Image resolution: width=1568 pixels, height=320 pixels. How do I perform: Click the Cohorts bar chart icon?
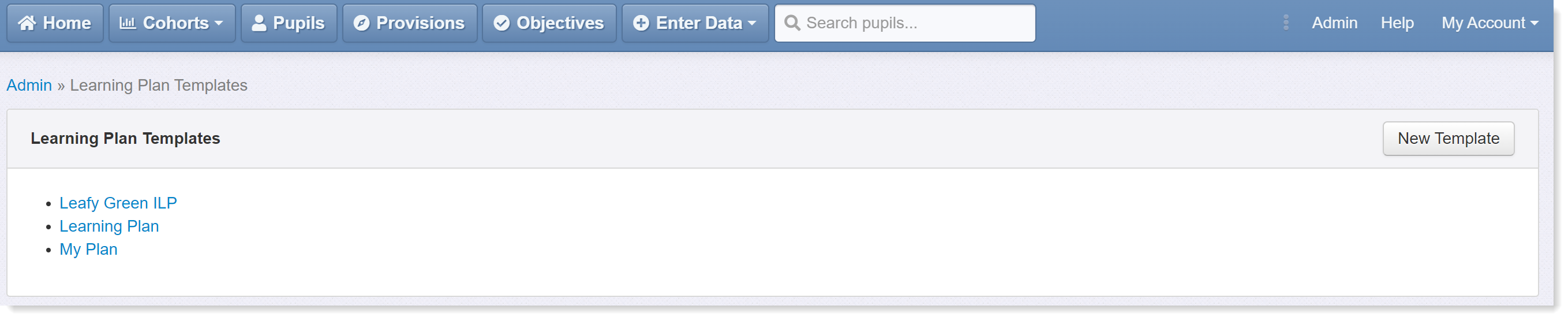(127, 23)
